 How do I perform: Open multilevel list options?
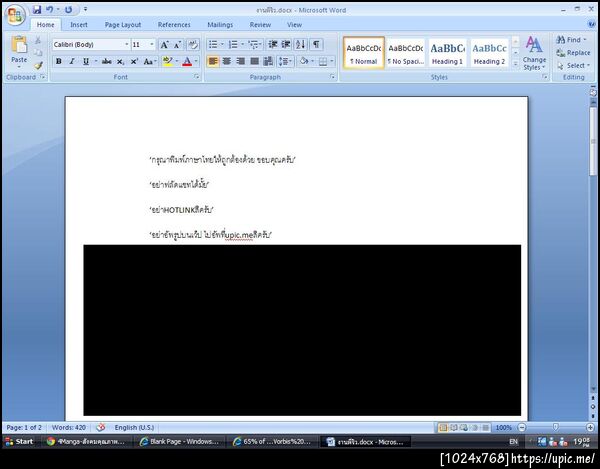(x=255, y=45)
